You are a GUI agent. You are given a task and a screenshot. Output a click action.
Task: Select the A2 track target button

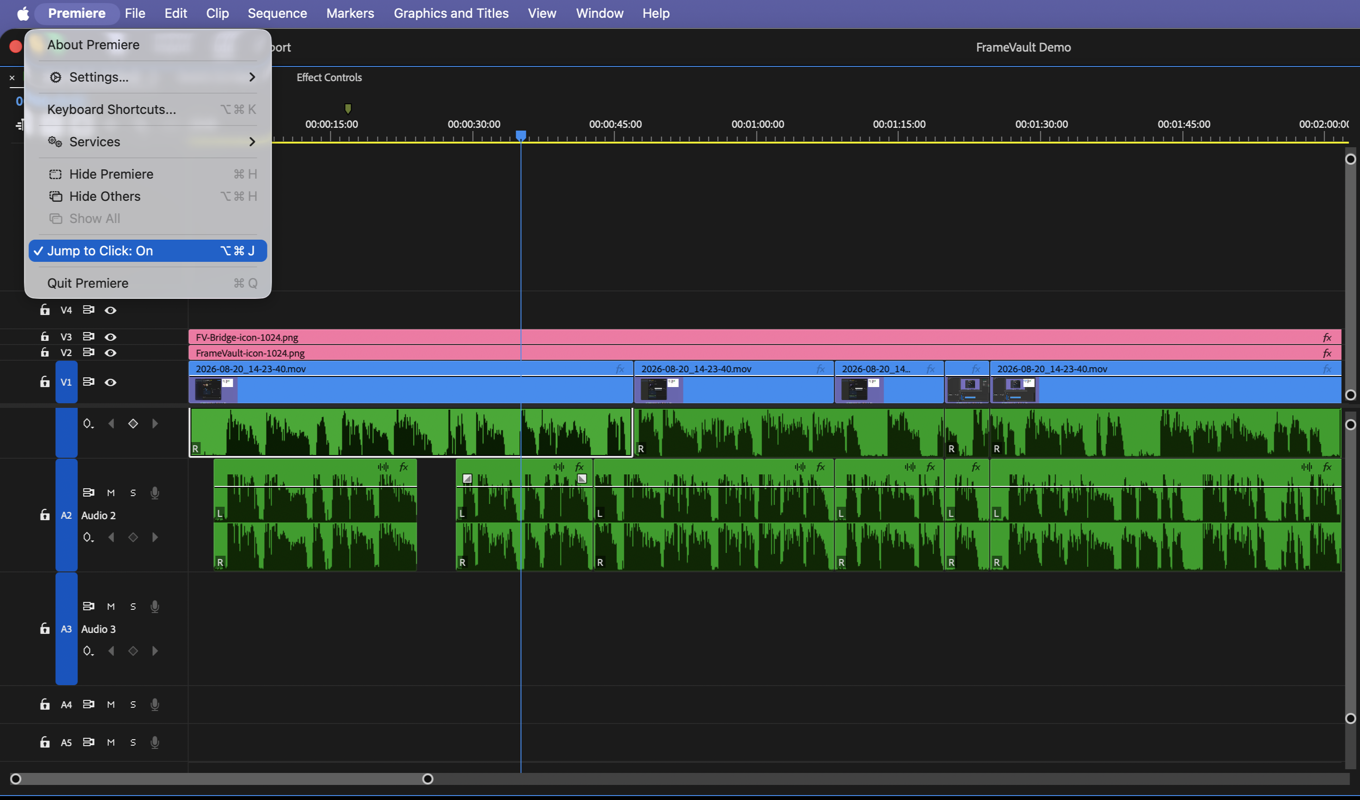(x=66, y=515)
